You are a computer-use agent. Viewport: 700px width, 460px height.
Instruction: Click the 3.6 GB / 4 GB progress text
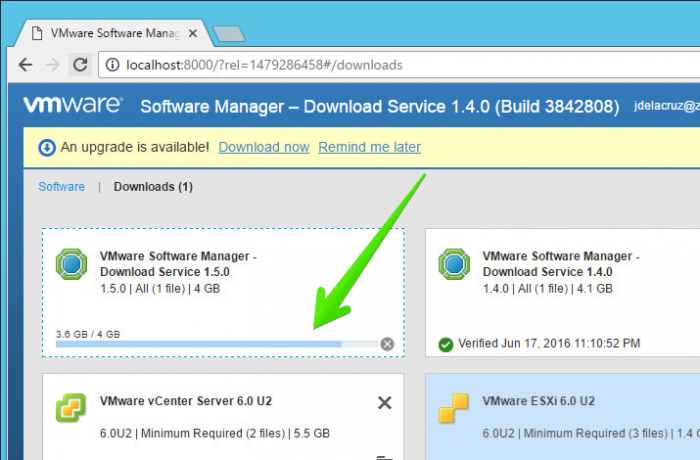coord(88,334)
